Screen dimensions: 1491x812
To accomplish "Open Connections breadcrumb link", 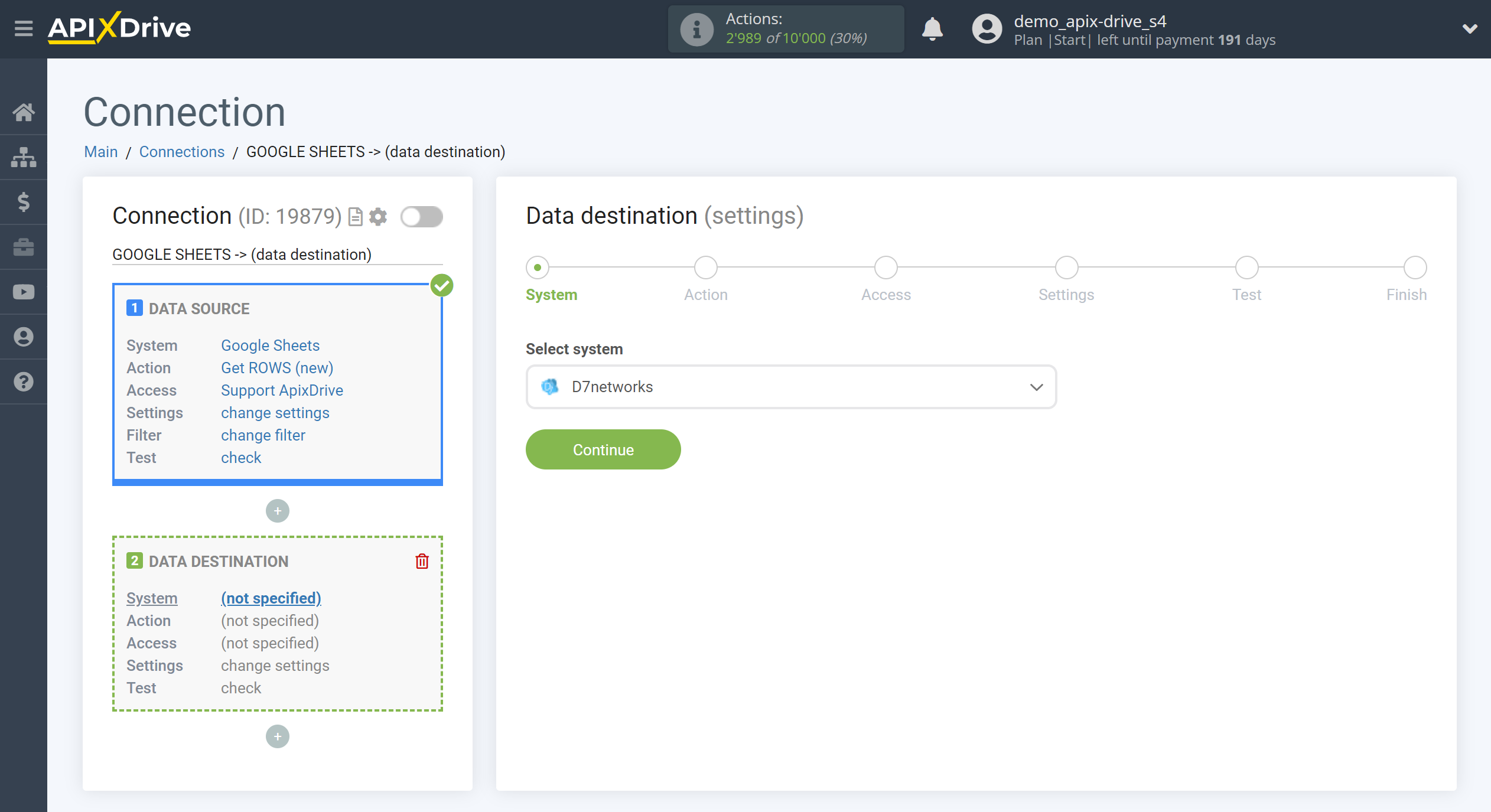I will coord(181,151).
